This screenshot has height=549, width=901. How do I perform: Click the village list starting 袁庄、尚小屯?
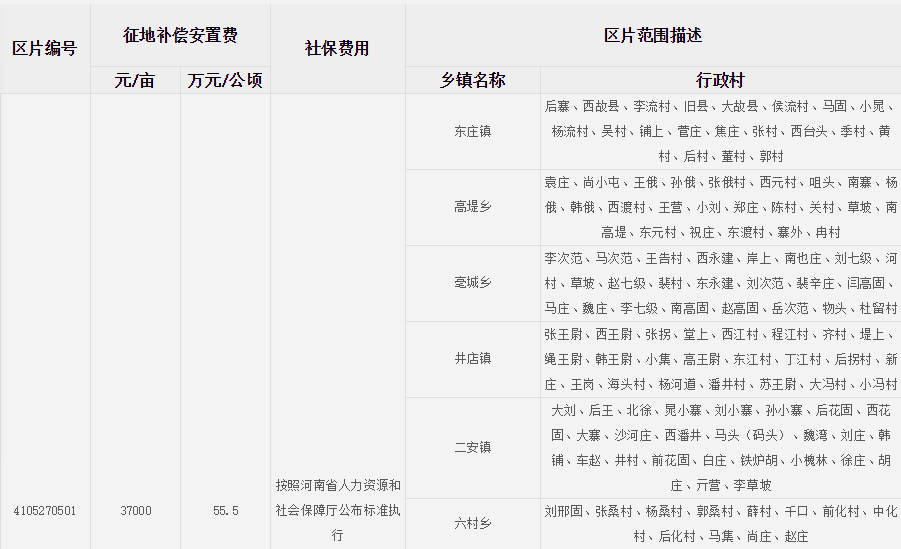[x=721, y=207]
